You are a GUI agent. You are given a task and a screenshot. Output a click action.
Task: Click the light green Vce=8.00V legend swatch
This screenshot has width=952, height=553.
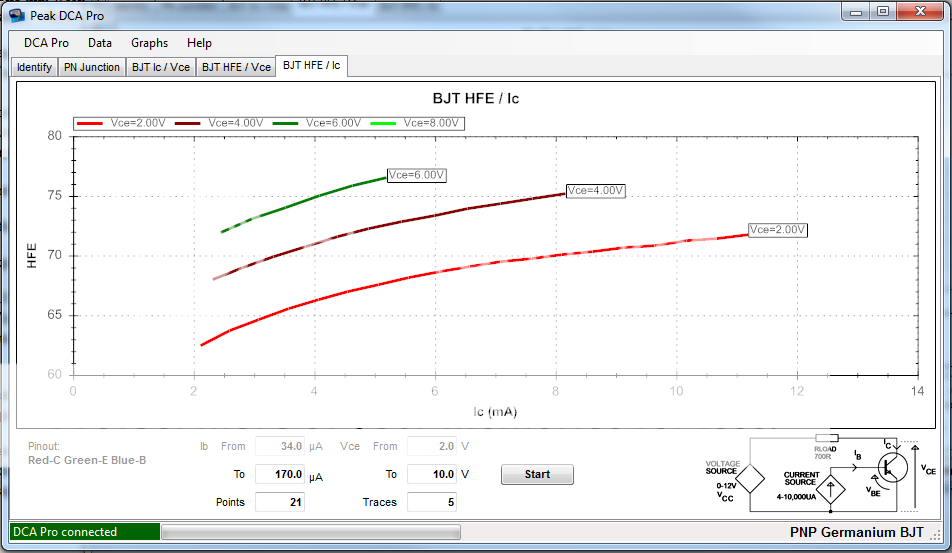[x=384, y=123]
